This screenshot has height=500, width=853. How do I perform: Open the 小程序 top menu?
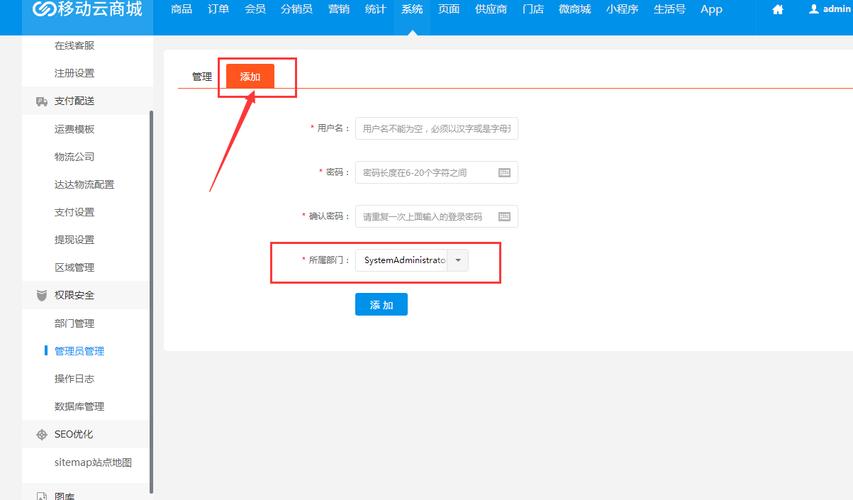[x=622, y=9]
